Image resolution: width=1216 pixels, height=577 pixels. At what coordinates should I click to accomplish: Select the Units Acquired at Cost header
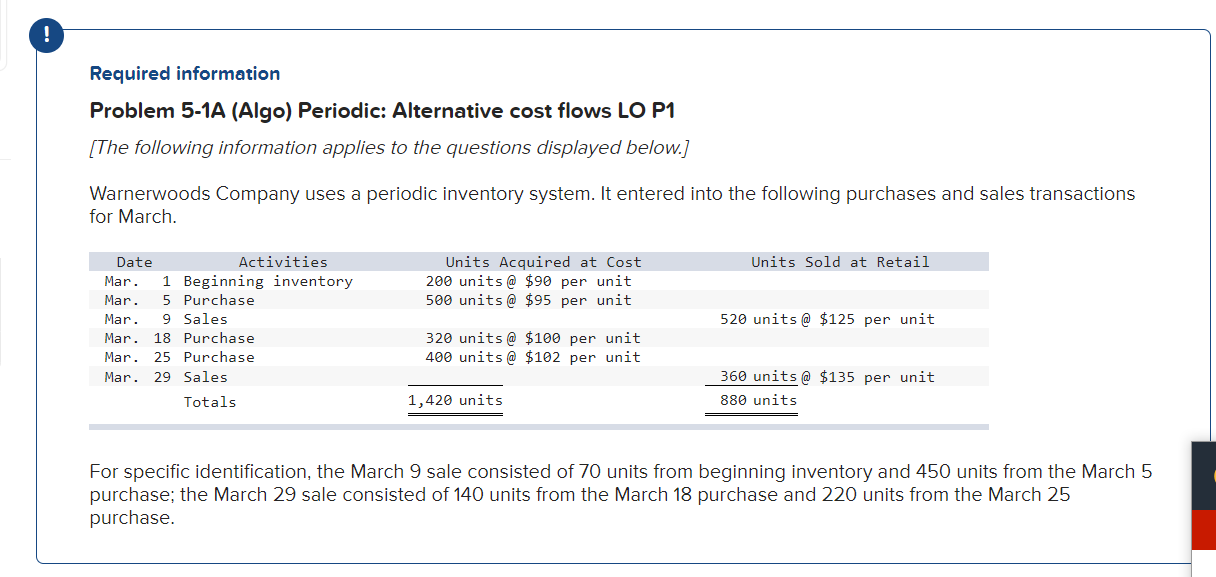click(x=544, y=261)
